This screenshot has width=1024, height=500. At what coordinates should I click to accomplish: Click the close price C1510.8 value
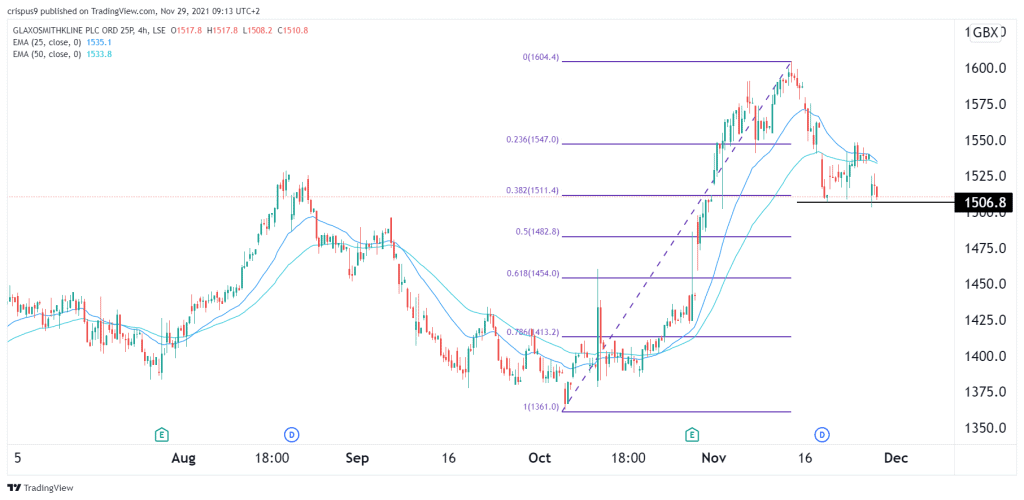(x=291, y=29)
